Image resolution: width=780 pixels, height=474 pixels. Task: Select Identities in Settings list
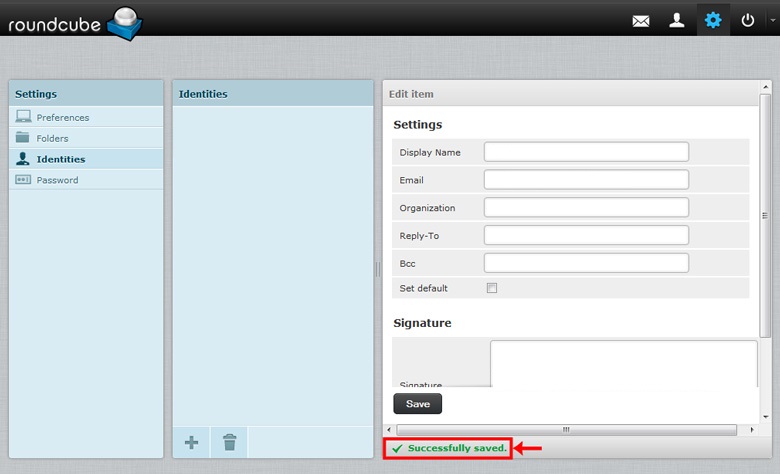60,159
